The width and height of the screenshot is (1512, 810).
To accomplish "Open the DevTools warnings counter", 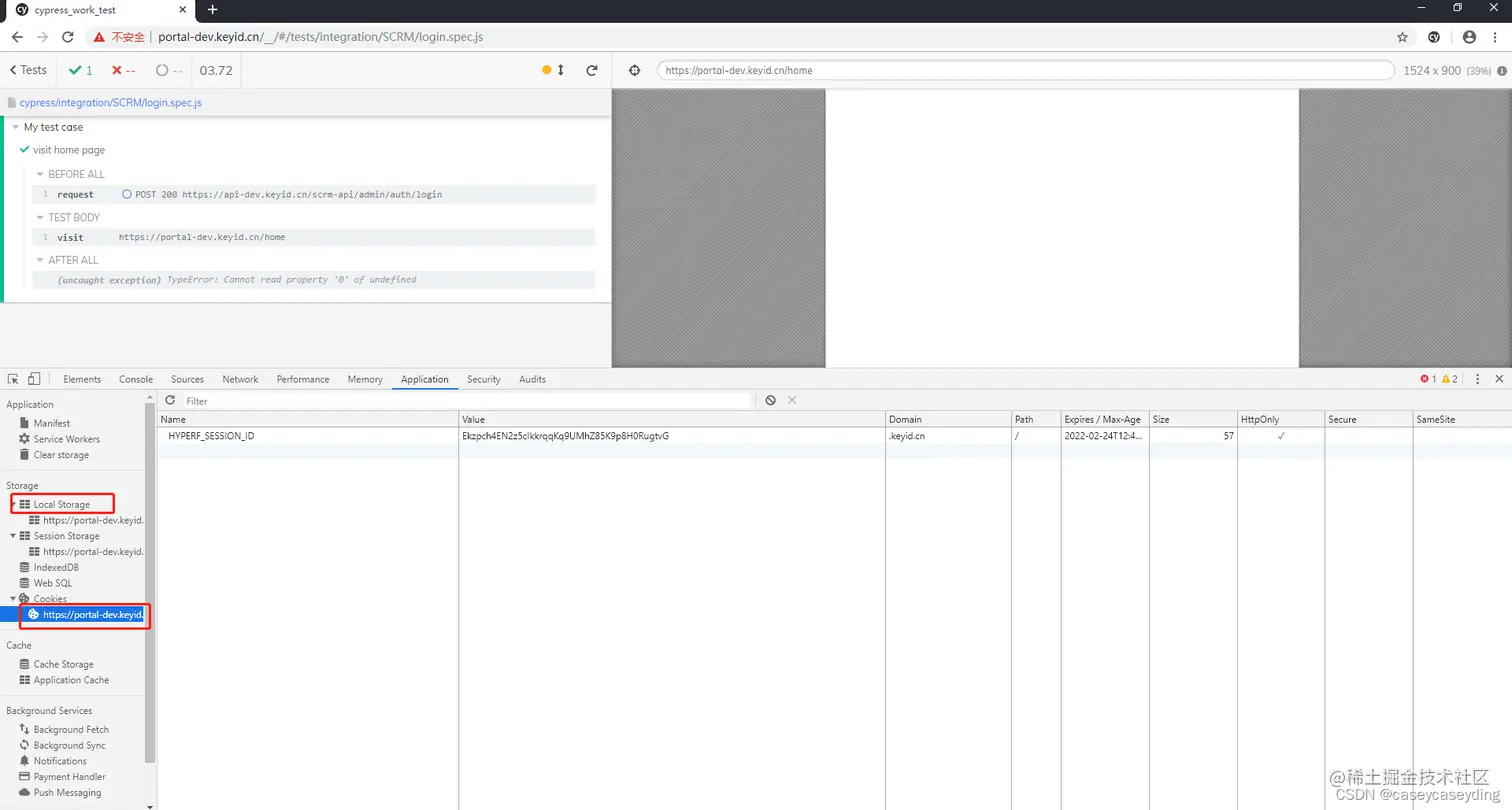I will [x=1450, y=379].
